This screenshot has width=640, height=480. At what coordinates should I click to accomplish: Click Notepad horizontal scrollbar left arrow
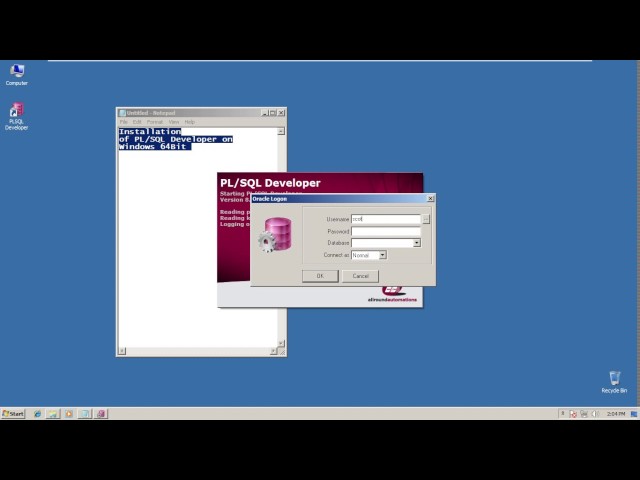pyautogui.click(x=122, y=351)
